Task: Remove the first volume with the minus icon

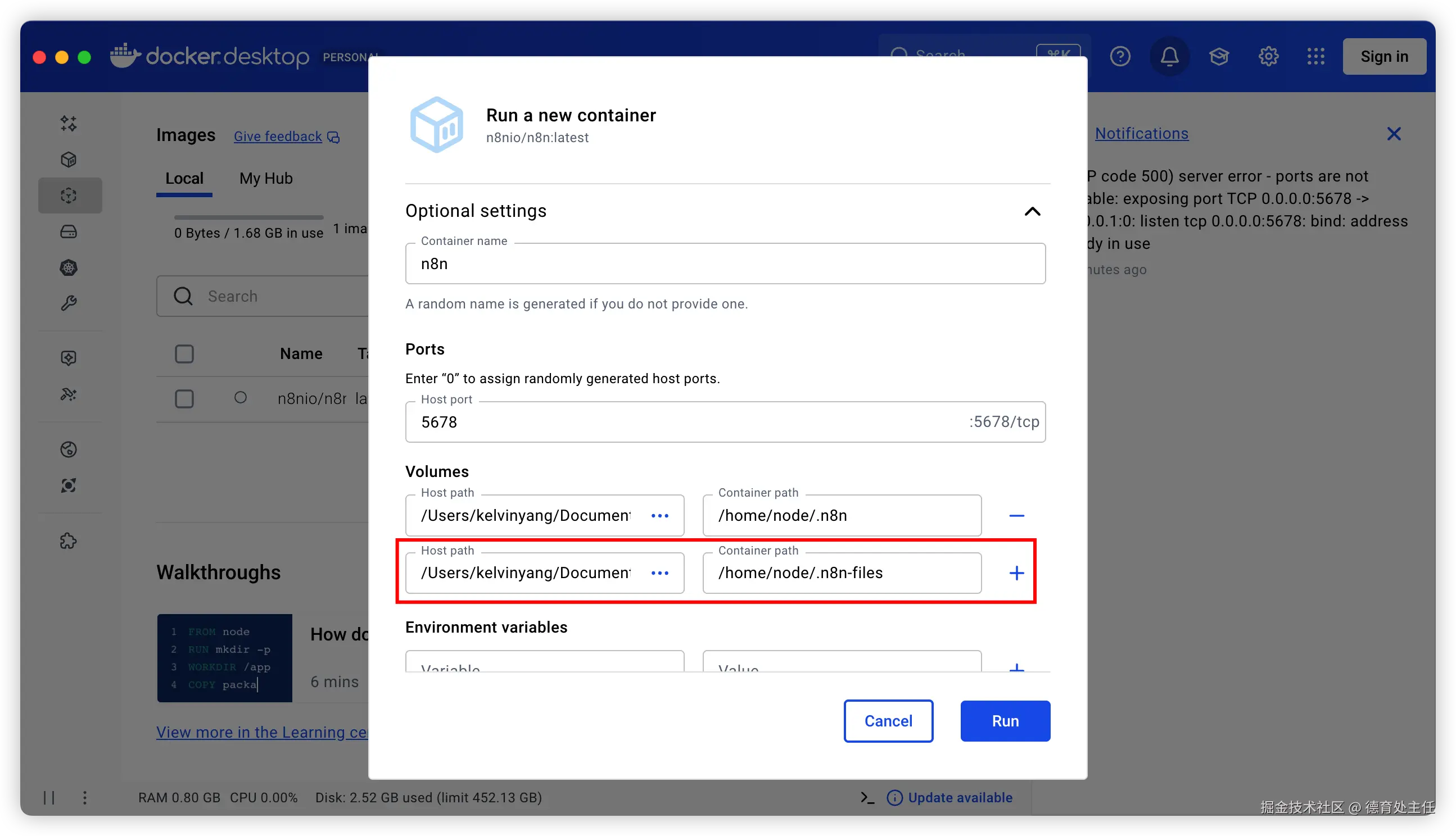Action: pos(1016,516)
